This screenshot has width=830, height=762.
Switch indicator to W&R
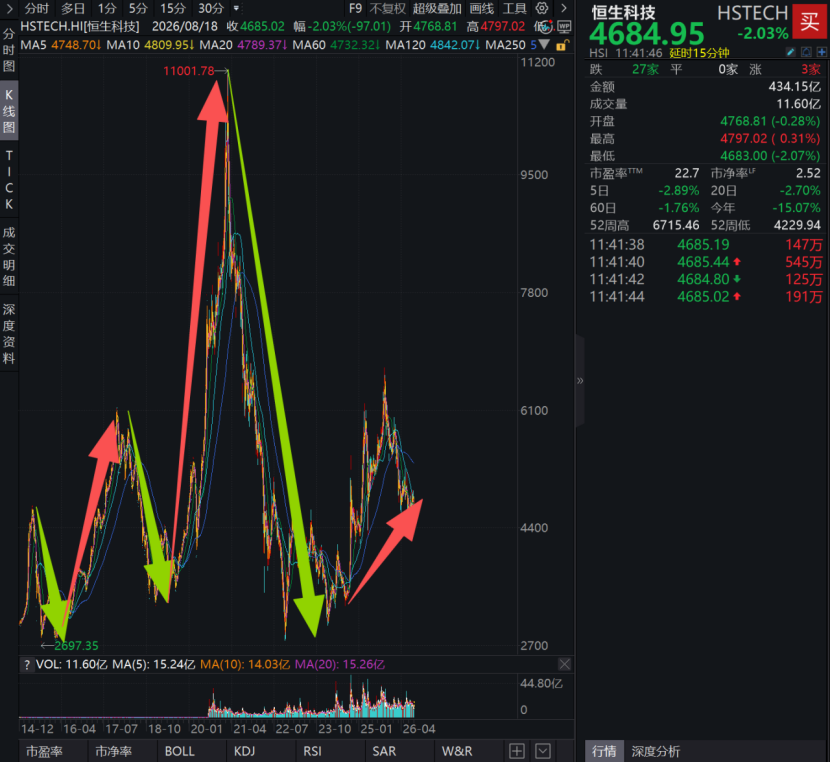457,751
